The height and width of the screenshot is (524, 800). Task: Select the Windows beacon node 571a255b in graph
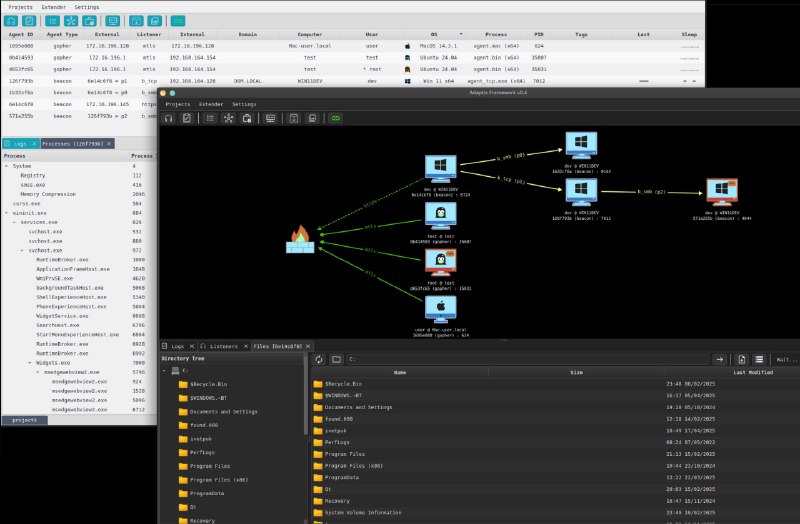pos(721,192)
